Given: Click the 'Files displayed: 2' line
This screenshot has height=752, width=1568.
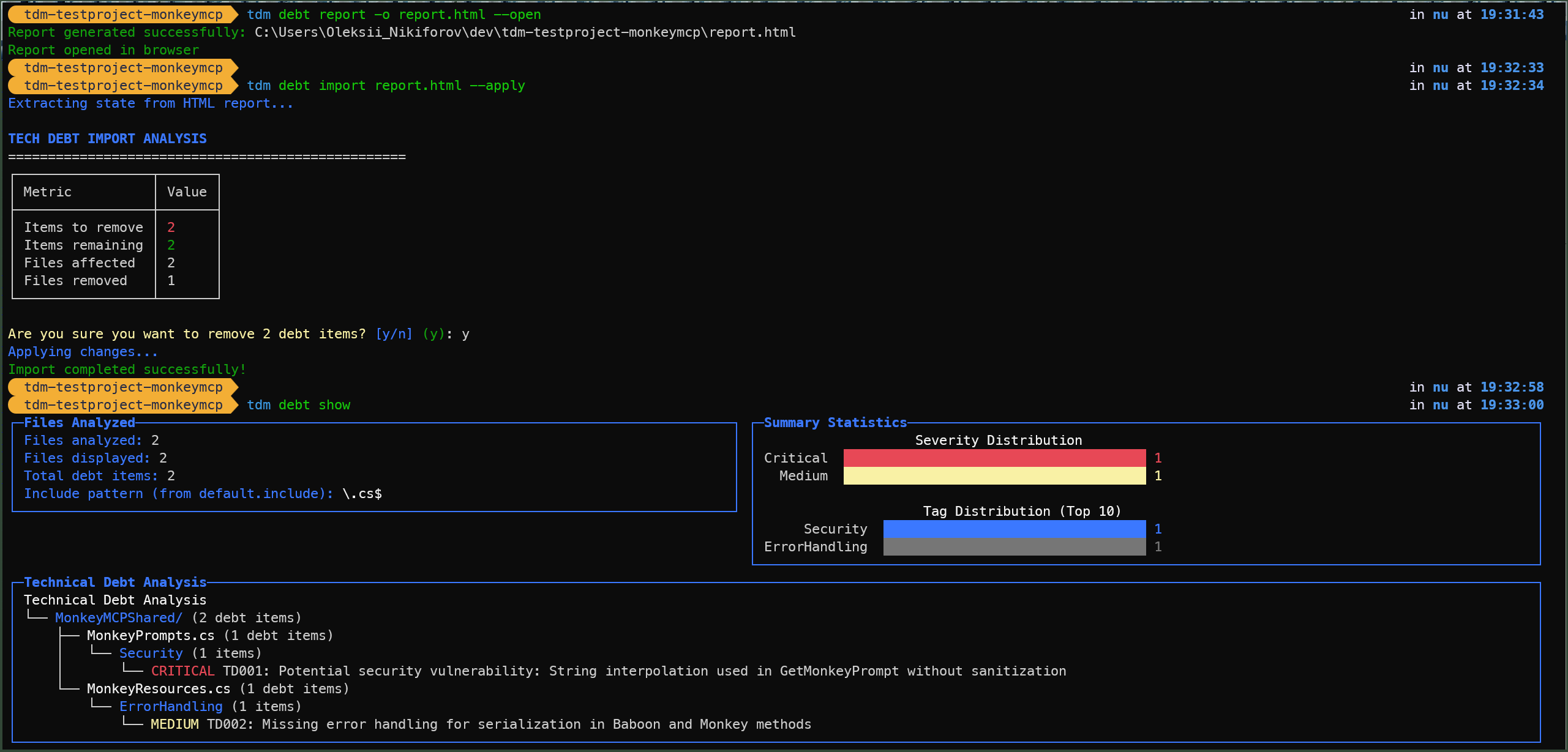Looking at the screenshot, I should coord(96,458).
